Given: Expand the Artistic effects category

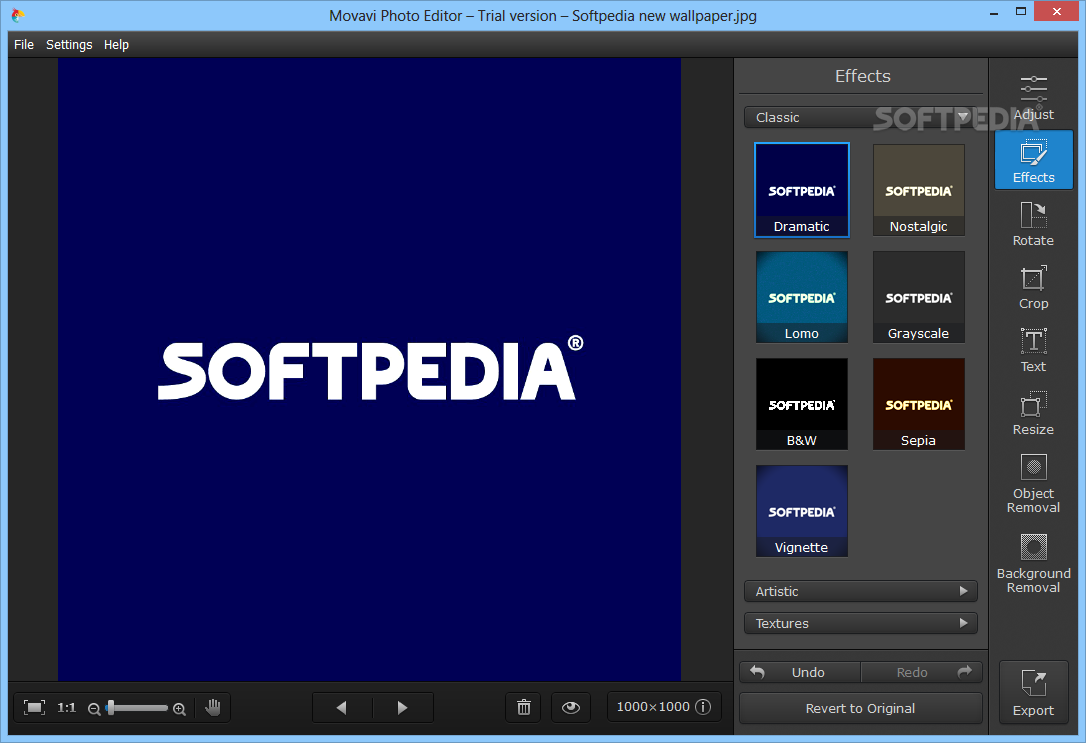Looking at the screenshot, I should (x=861, y=591).
